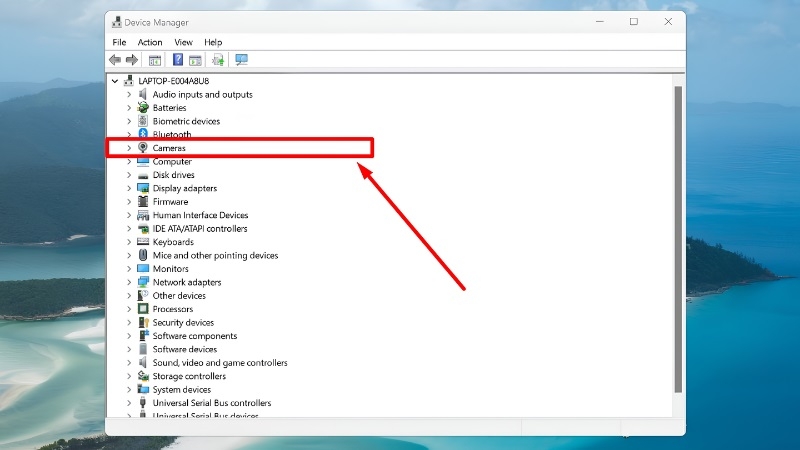Select Mice and other pointing devices
This screenshot has height=450, width=800.
point(215,255)
